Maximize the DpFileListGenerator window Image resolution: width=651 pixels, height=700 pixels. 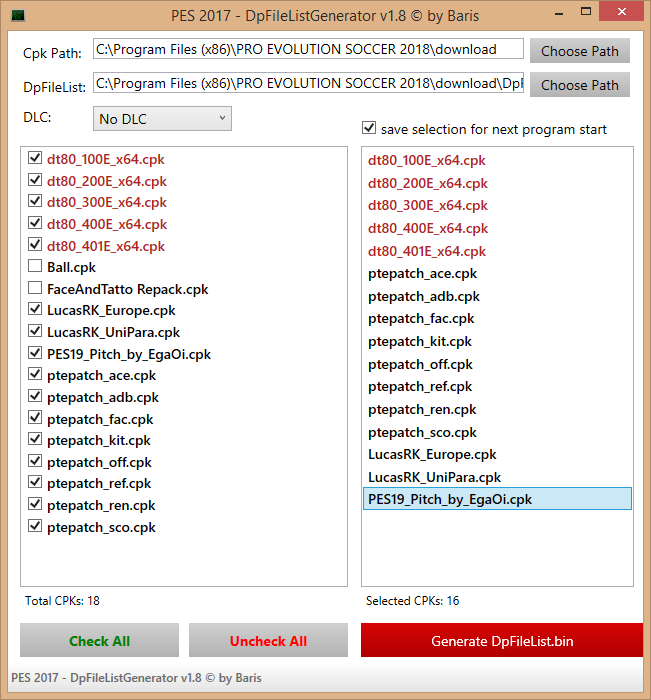click(x=586, y=12)
